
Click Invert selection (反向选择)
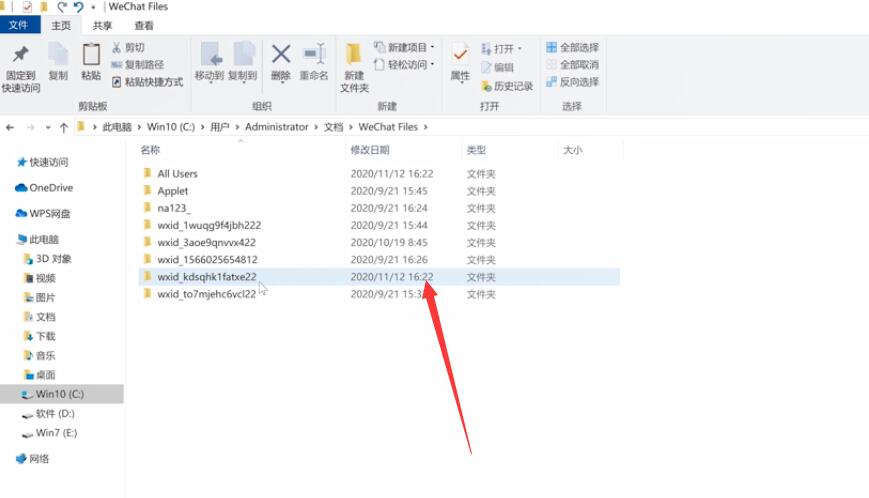coord(572,82)
